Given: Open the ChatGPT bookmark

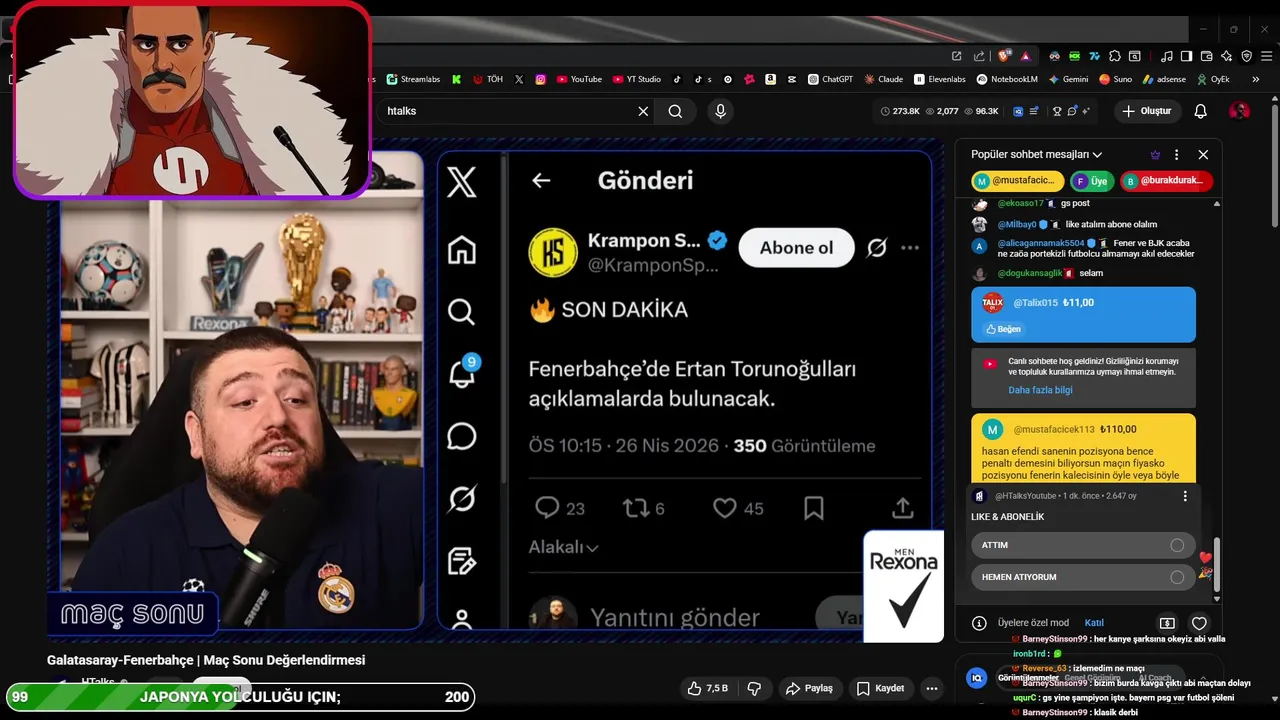Looking at the screenshot, I should pos(830,79).
